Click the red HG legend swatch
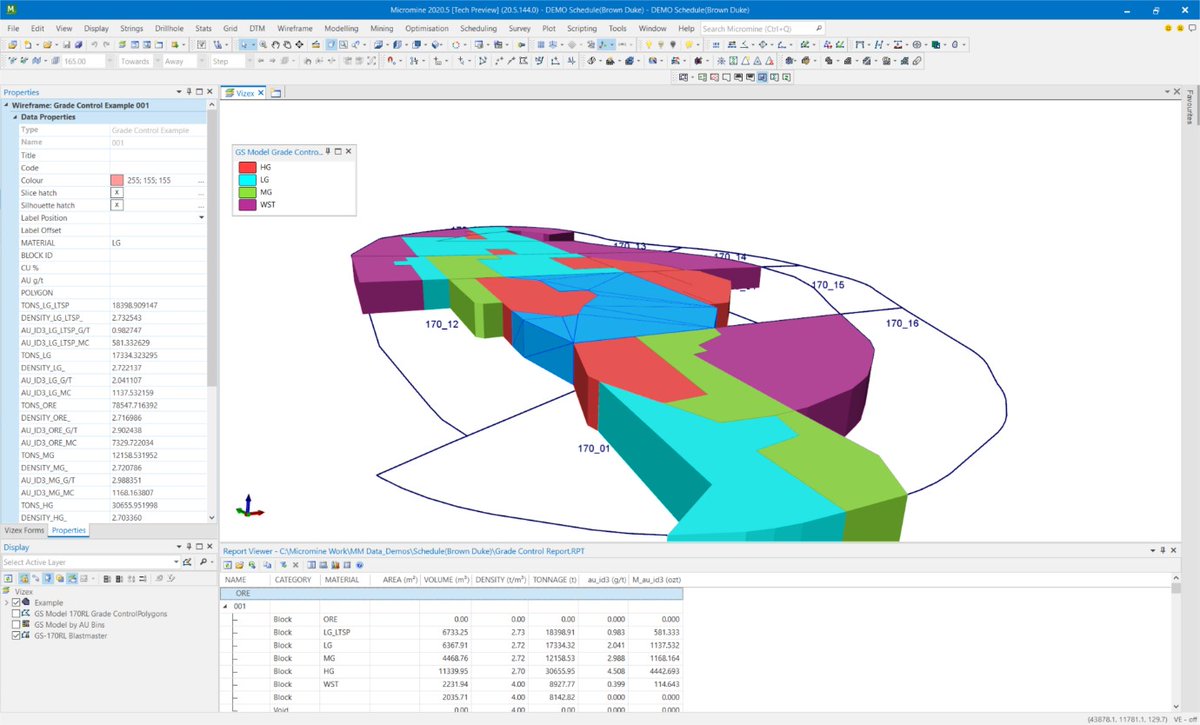The image size is (1200, 725). coord(246,167)
